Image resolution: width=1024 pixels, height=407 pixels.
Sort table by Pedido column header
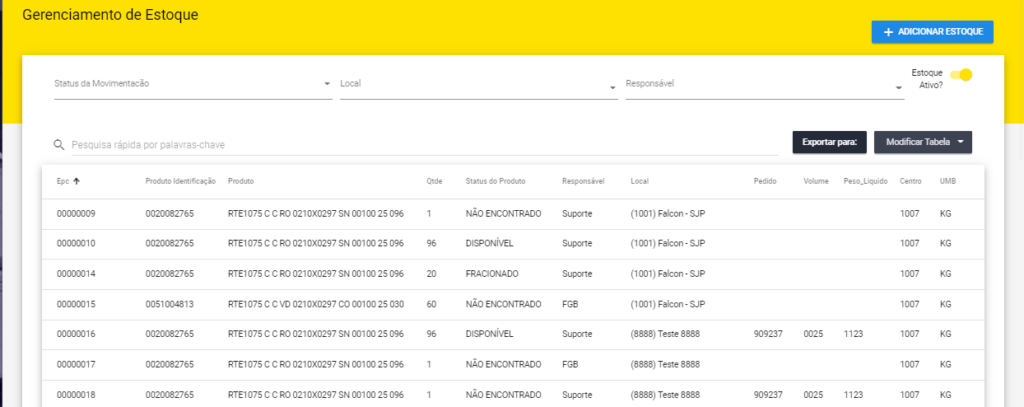coord(764,181)
